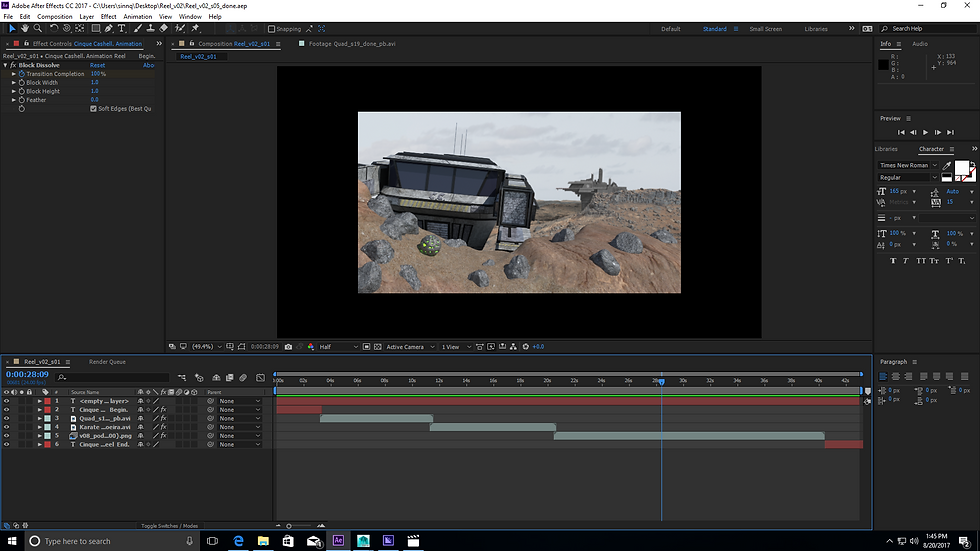Open the Active Camera view dropdown
The width and height of the screenshot is (980, 551).
click(410, 347)
